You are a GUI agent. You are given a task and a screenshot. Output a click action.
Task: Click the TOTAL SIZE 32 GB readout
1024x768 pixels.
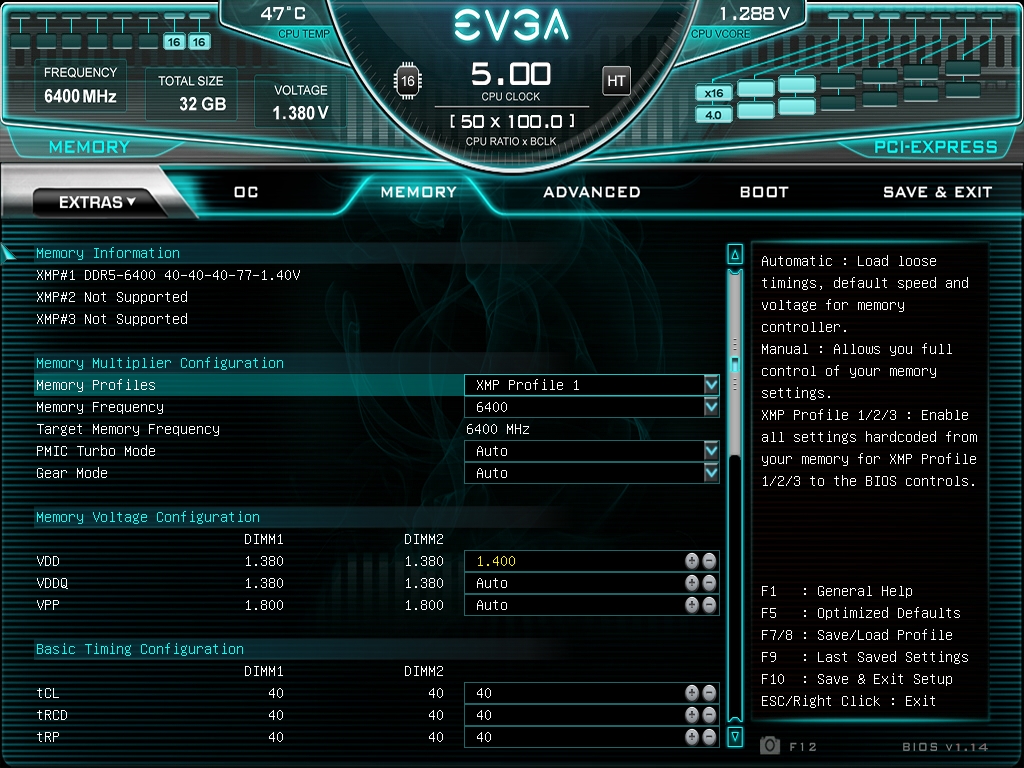point(191,93)
